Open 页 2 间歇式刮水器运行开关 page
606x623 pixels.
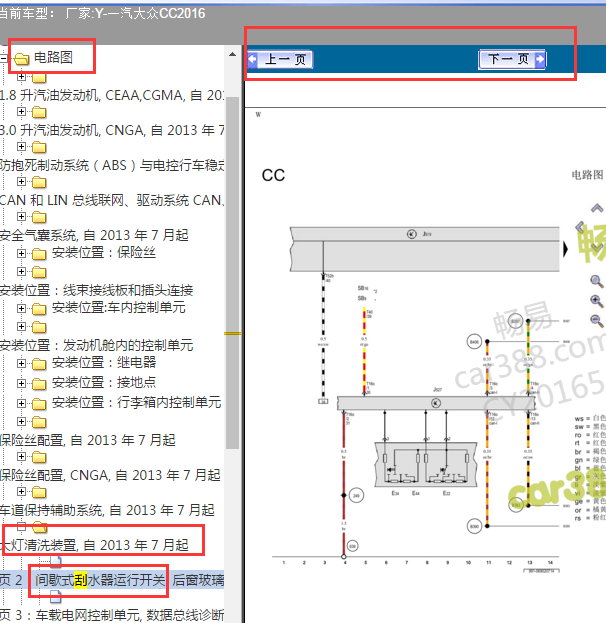112,580
